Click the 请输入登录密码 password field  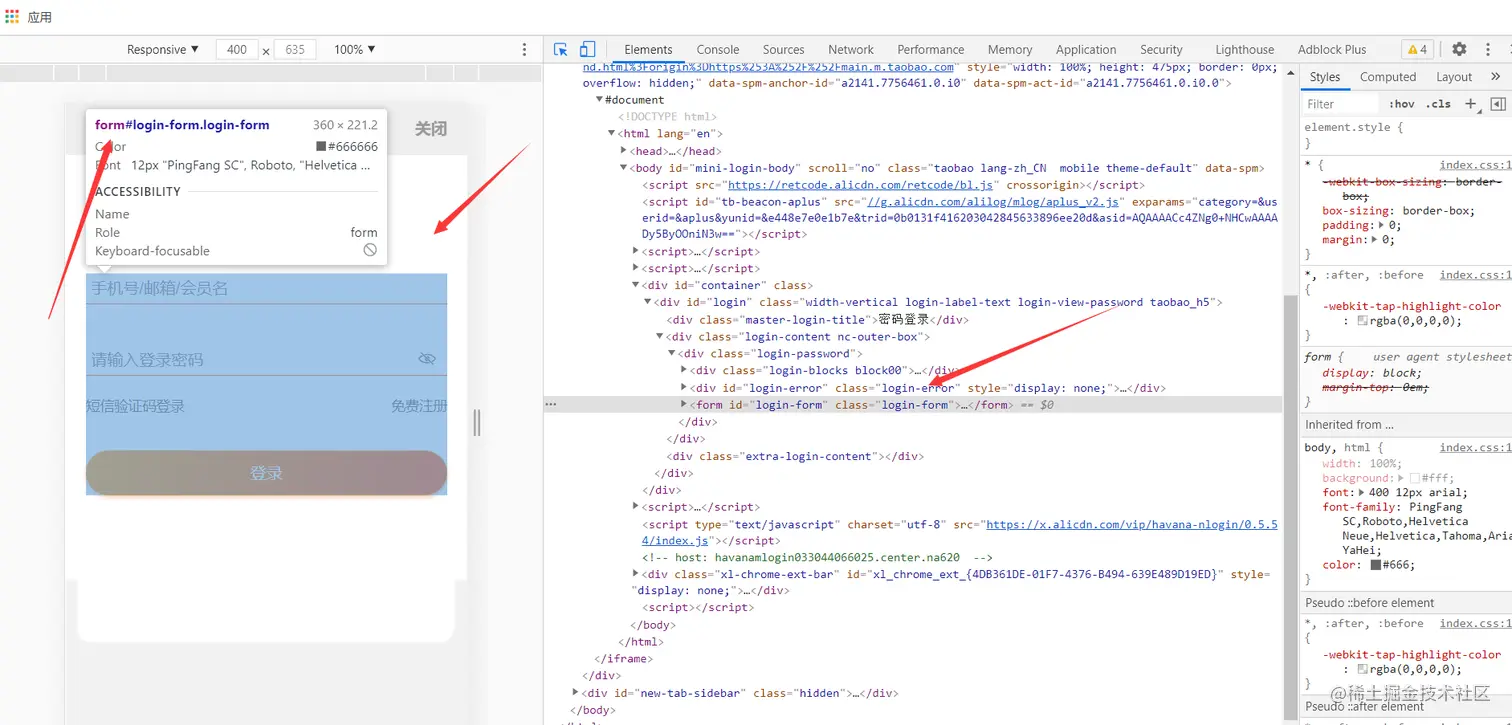point(250,359)
